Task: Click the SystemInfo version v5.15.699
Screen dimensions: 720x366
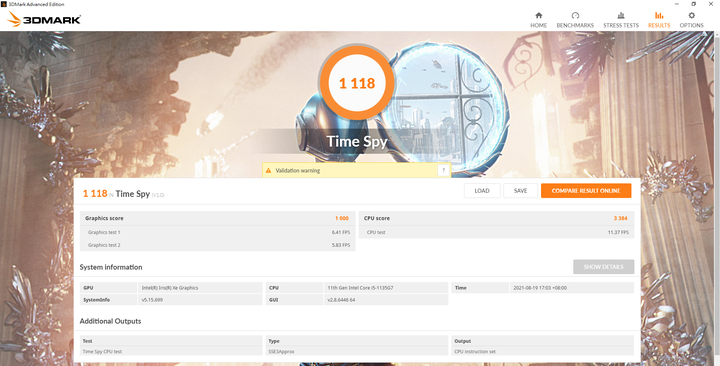Action: (152, 300)
